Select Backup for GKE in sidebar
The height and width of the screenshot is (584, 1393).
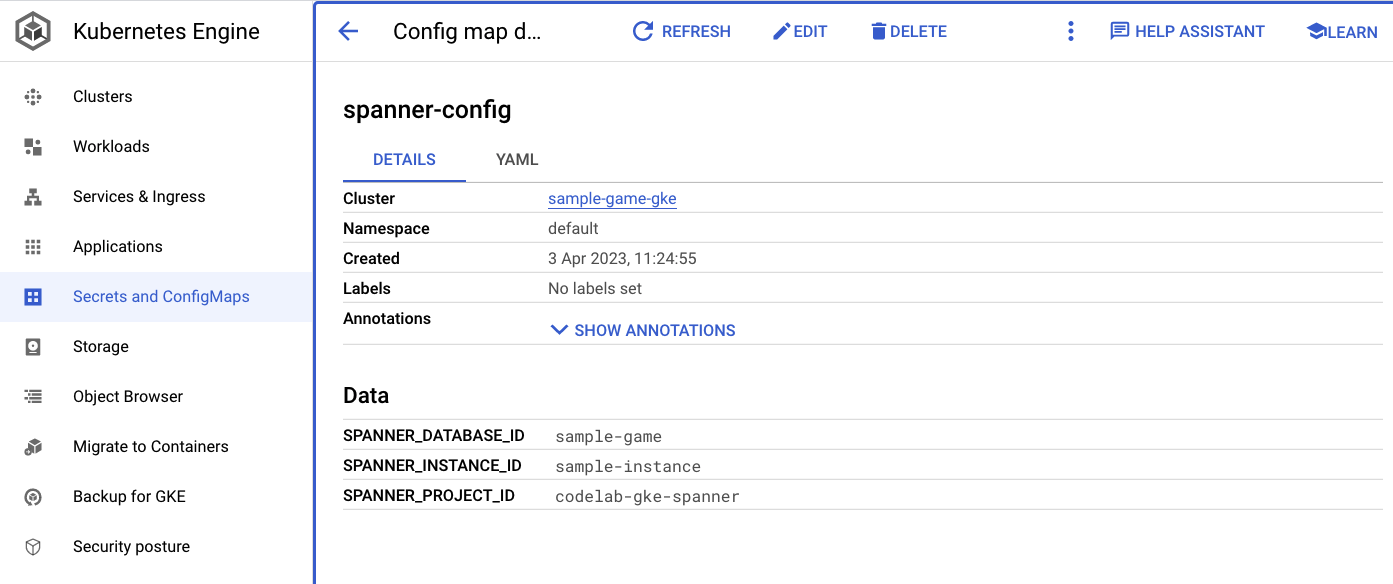129,497
